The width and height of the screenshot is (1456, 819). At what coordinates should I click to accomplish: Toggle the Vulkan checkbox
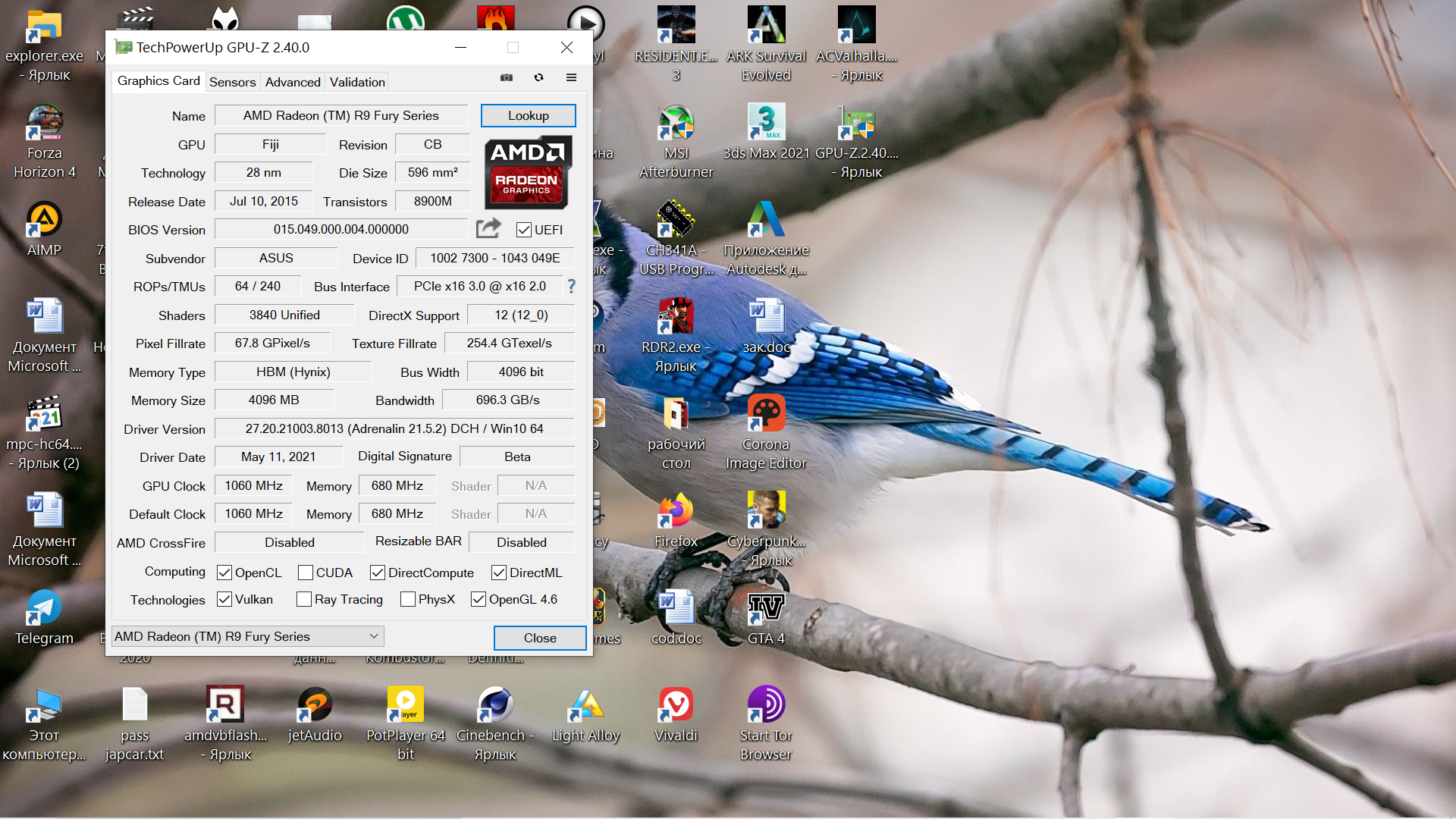pos(224,599)
